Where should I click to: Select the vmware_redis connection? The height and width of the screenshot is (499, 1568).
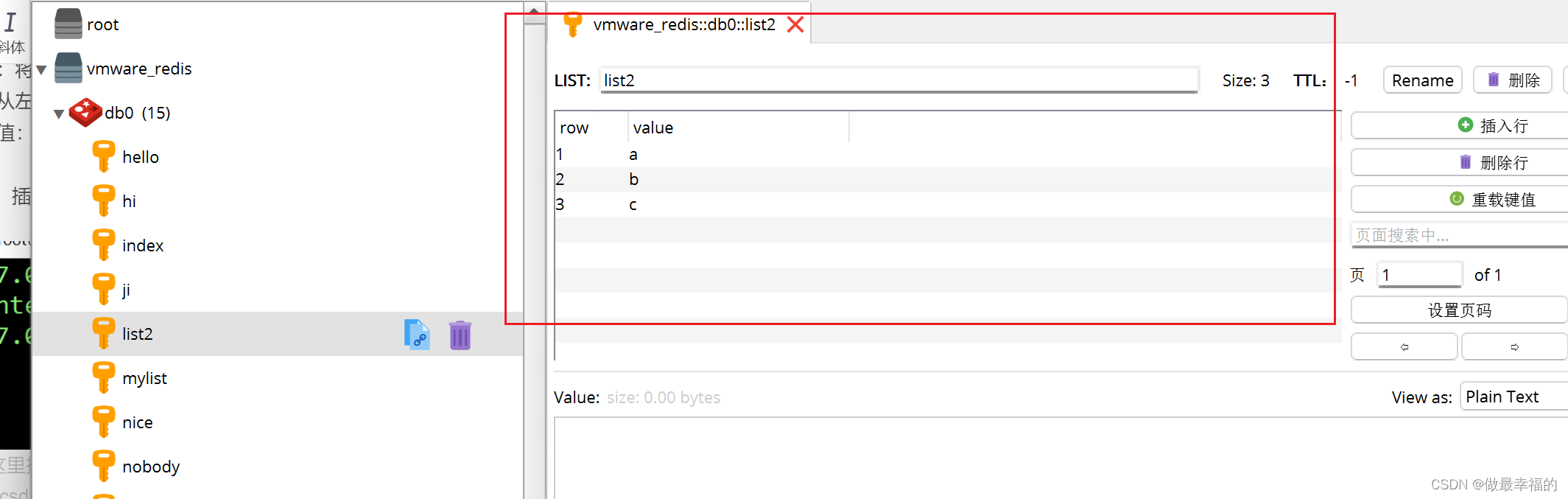coord(139,69)
